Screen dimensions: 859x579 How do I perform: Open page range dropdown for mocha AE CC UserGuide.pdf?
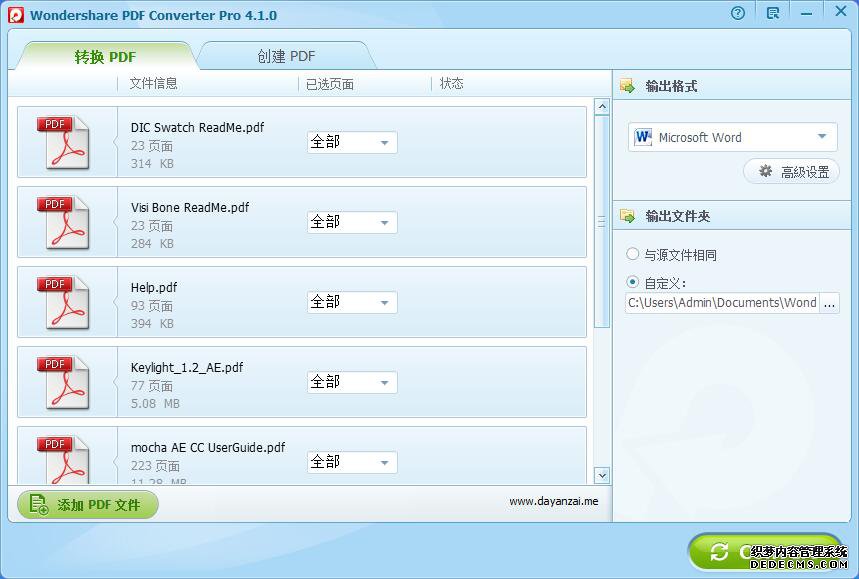pos(352,462)
